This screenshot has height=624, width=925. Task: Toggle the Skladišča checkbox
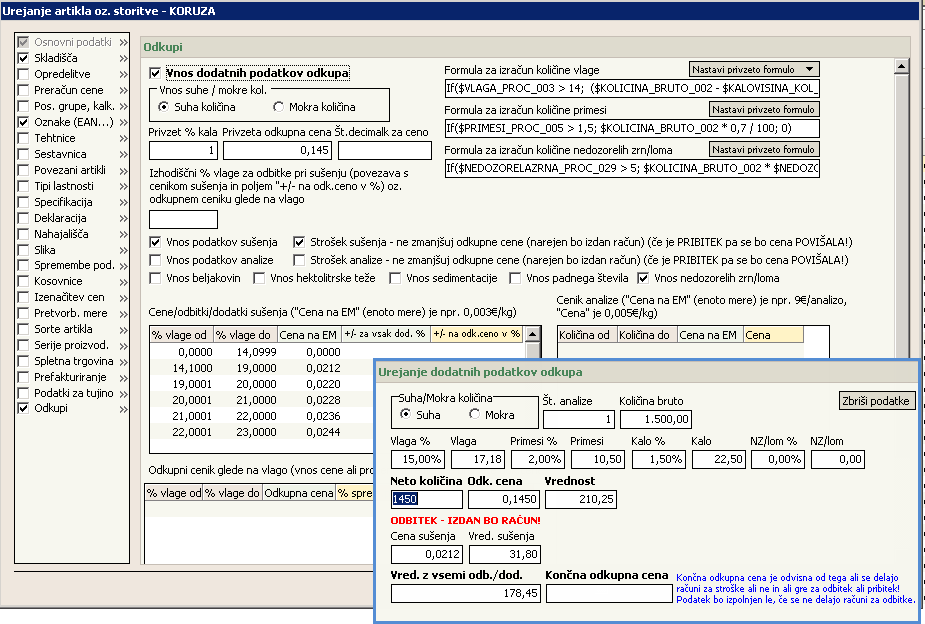[x=23, y=58]
